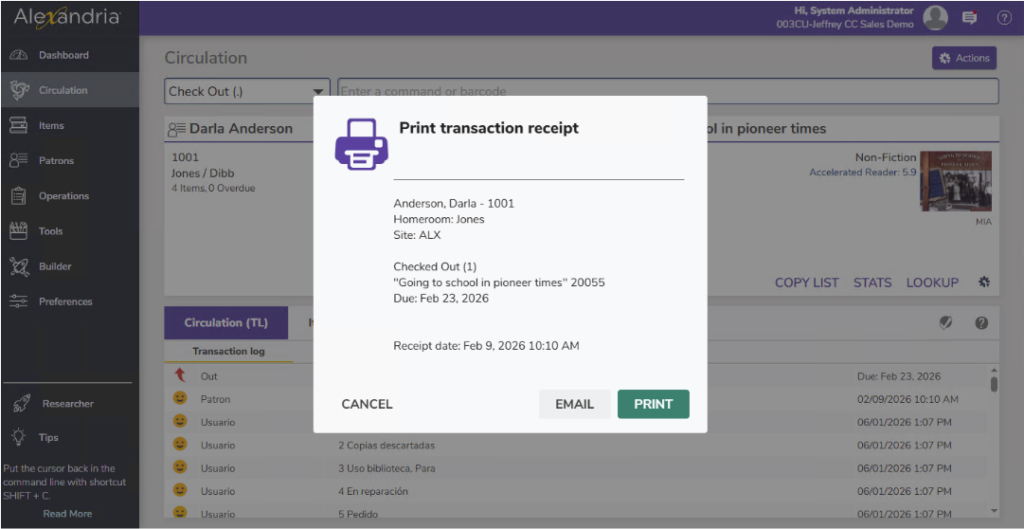Open the user profile avatar menu

[935, 17]
